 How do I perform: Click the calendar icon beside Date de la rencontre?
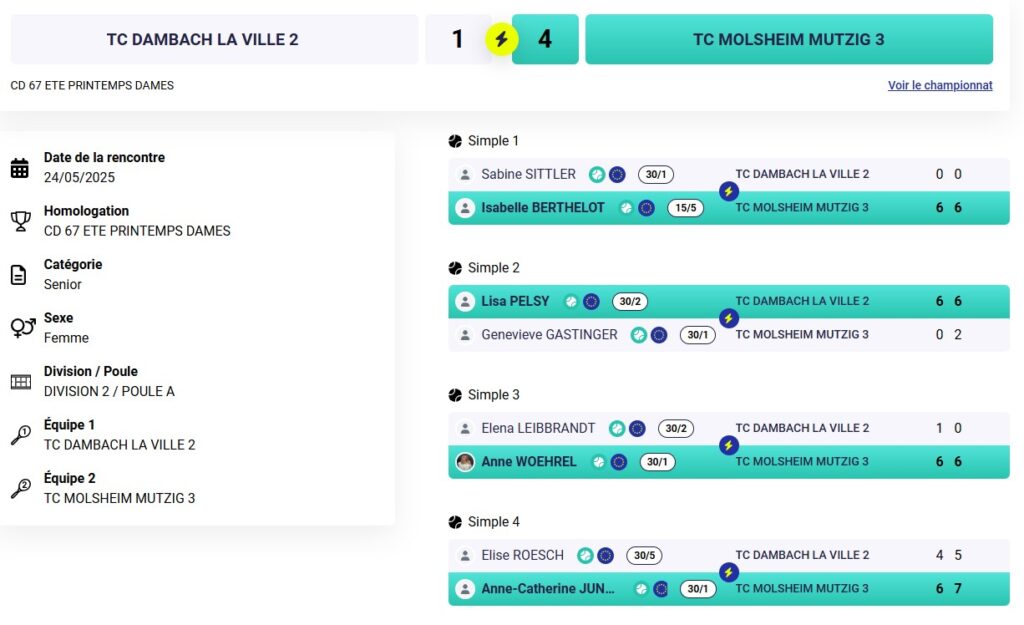click(20, 168)
